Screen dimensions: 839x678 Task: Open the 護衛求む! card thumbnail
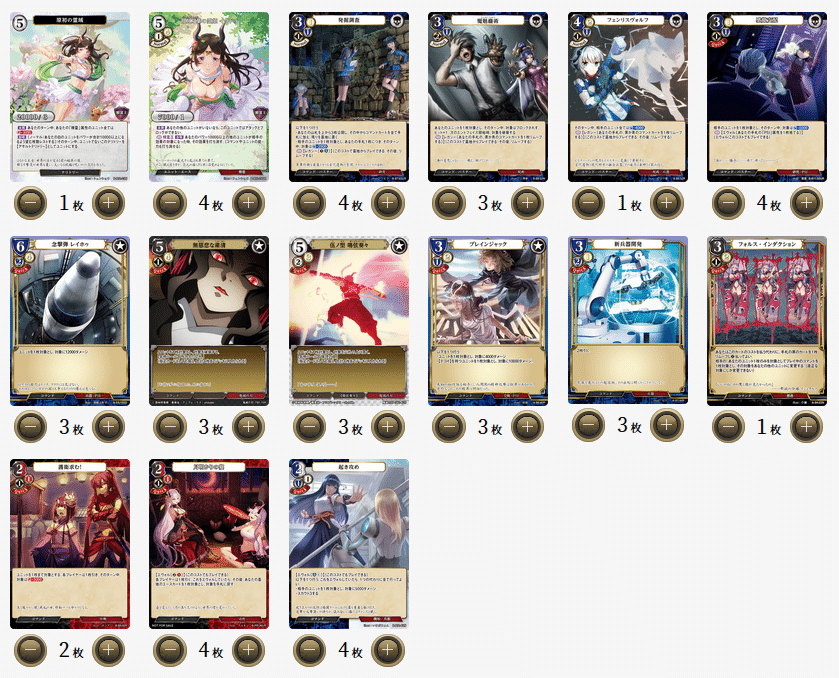point(70,544)
